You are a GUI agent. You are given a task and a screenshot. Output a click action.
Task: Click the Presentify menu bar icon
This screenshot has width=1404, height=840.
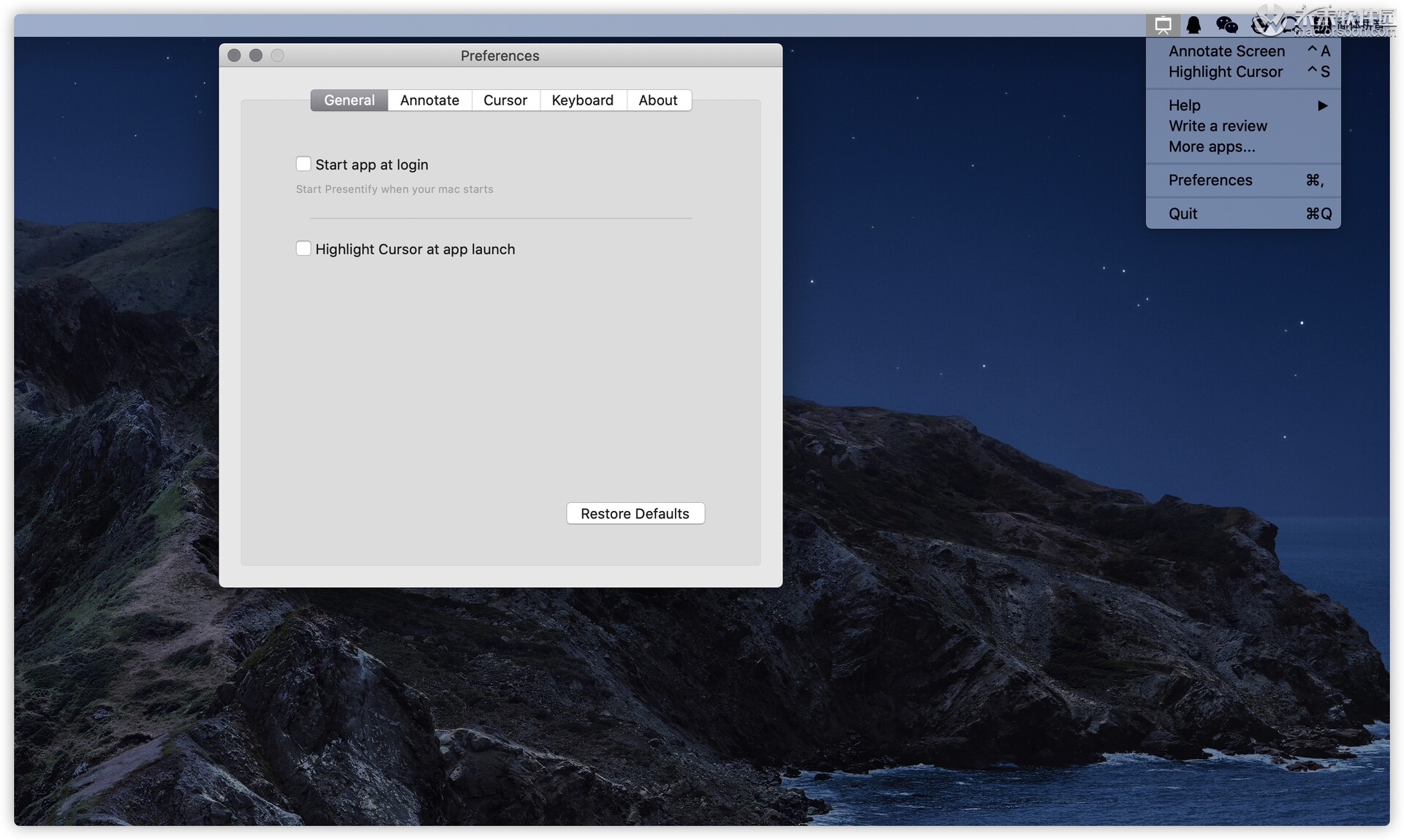(1163, 26)
